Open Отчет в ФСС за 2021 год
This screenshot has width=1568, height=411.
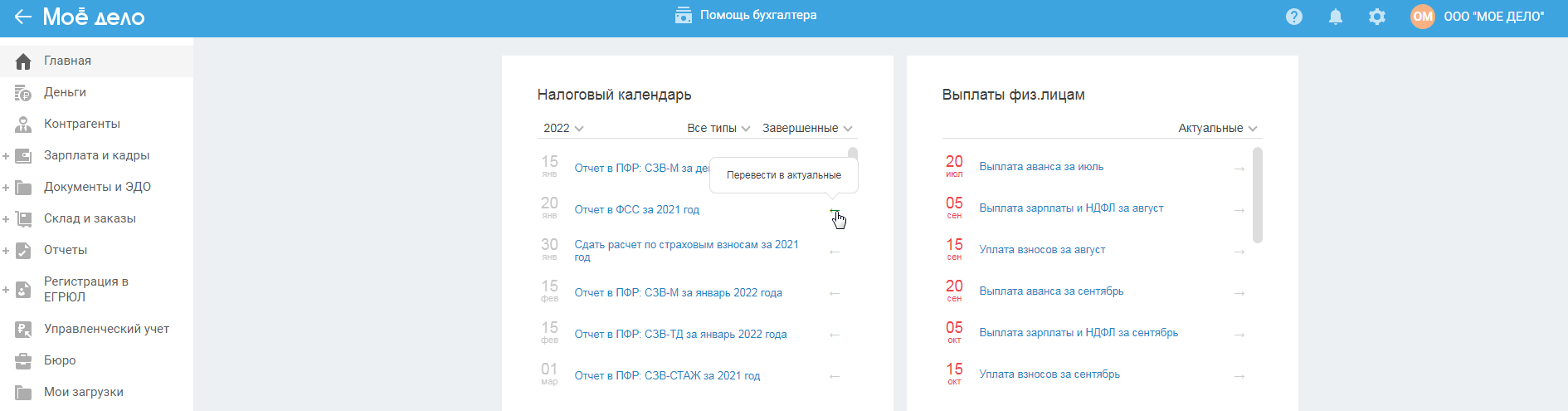637,209
